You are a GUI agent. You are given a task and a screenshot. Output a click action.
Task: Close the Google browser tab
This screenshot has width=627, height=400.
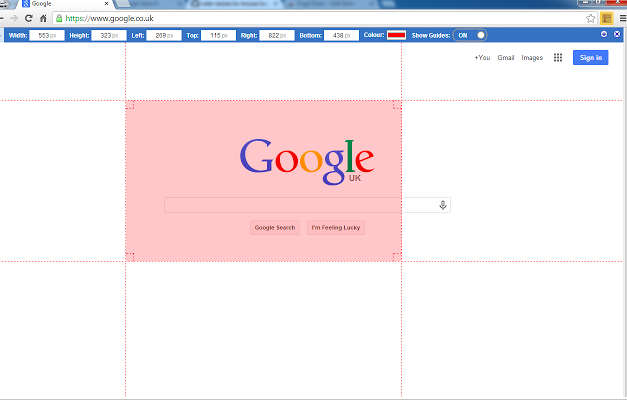106,4
